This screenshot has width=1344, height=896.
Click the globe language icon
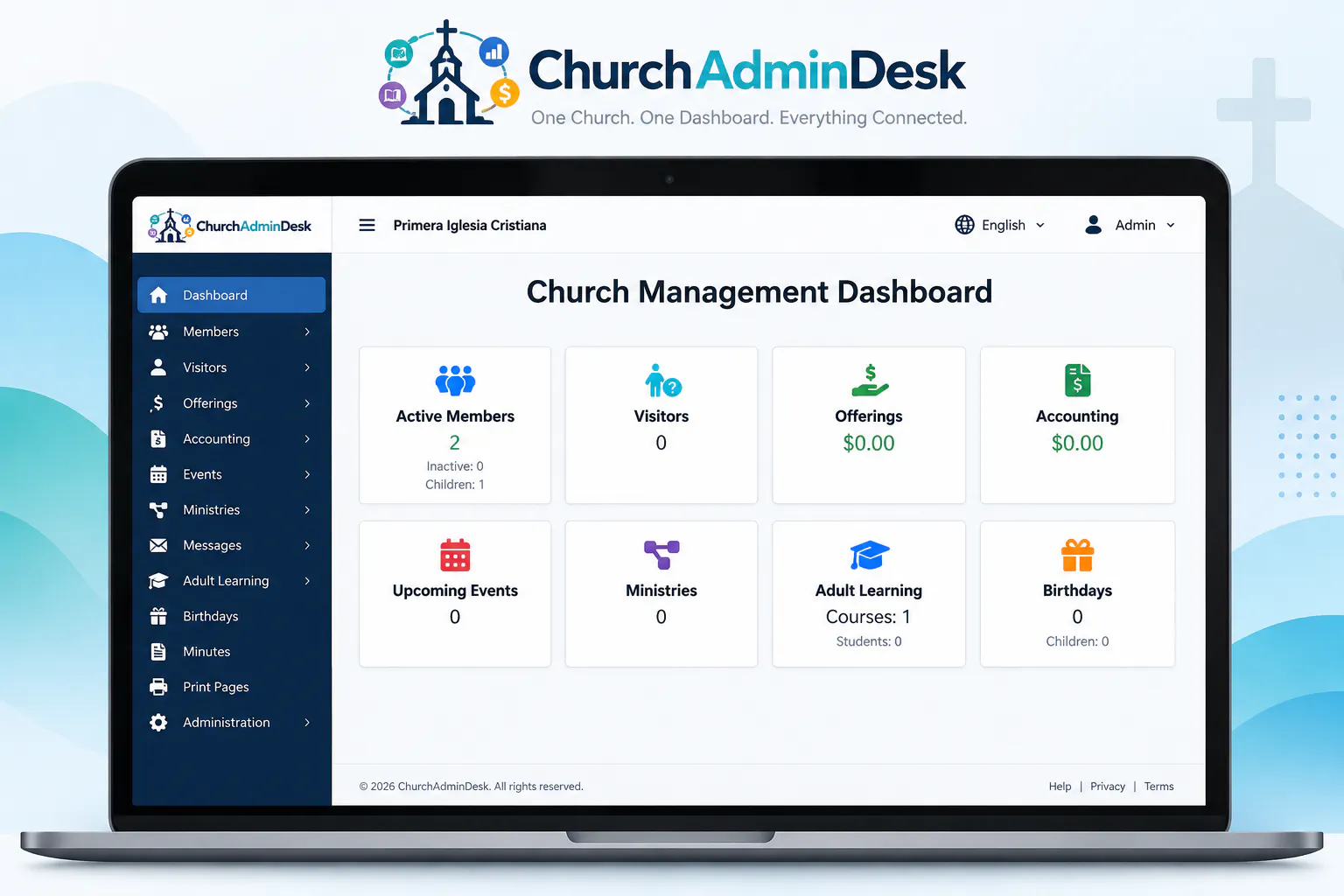pos(964,225)
